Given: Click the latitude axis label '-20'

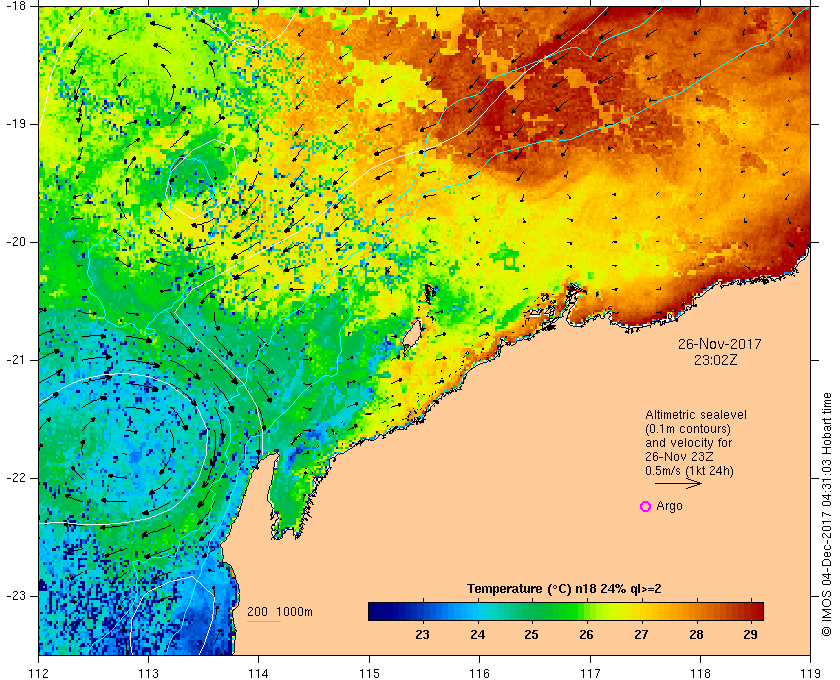Looking at the screenshot, I should point(15,242).
